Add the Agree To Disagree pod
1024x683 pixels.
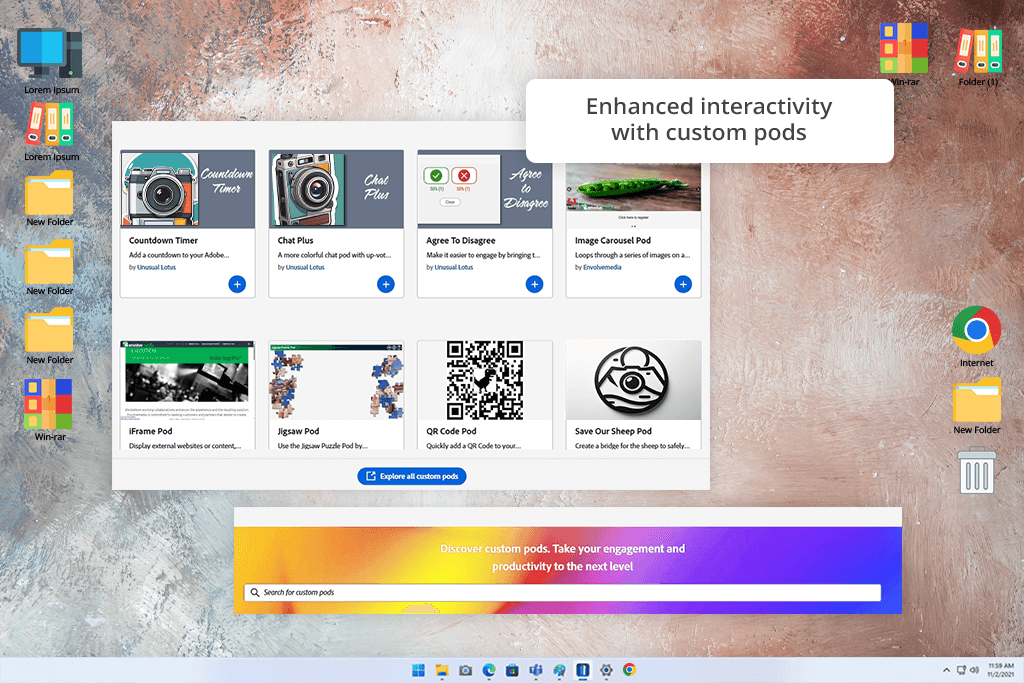[534, 284]
